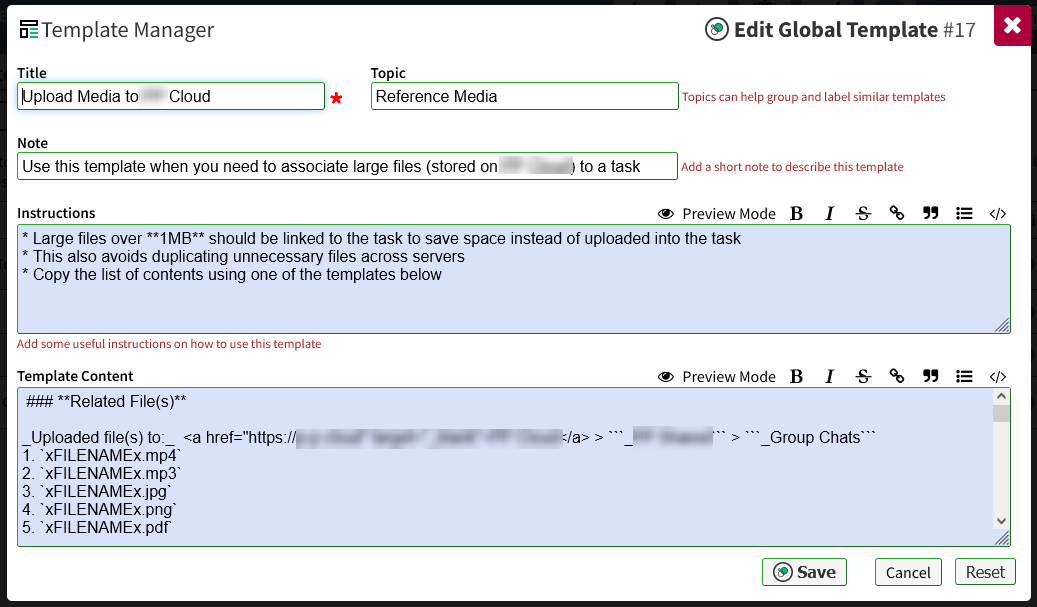Enable Preview Mode for Instructions

718,213
